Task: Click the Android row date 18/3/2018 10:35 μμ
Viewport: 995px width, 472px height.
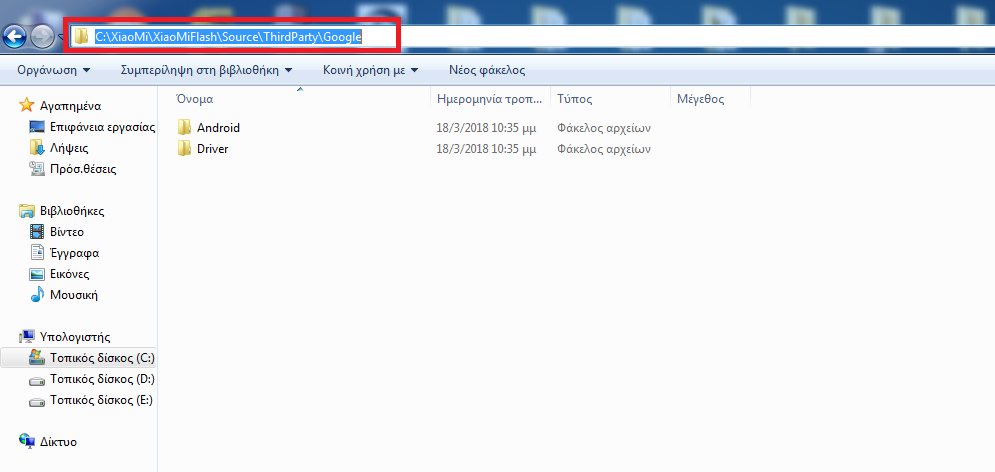Action: click(487, 128)
